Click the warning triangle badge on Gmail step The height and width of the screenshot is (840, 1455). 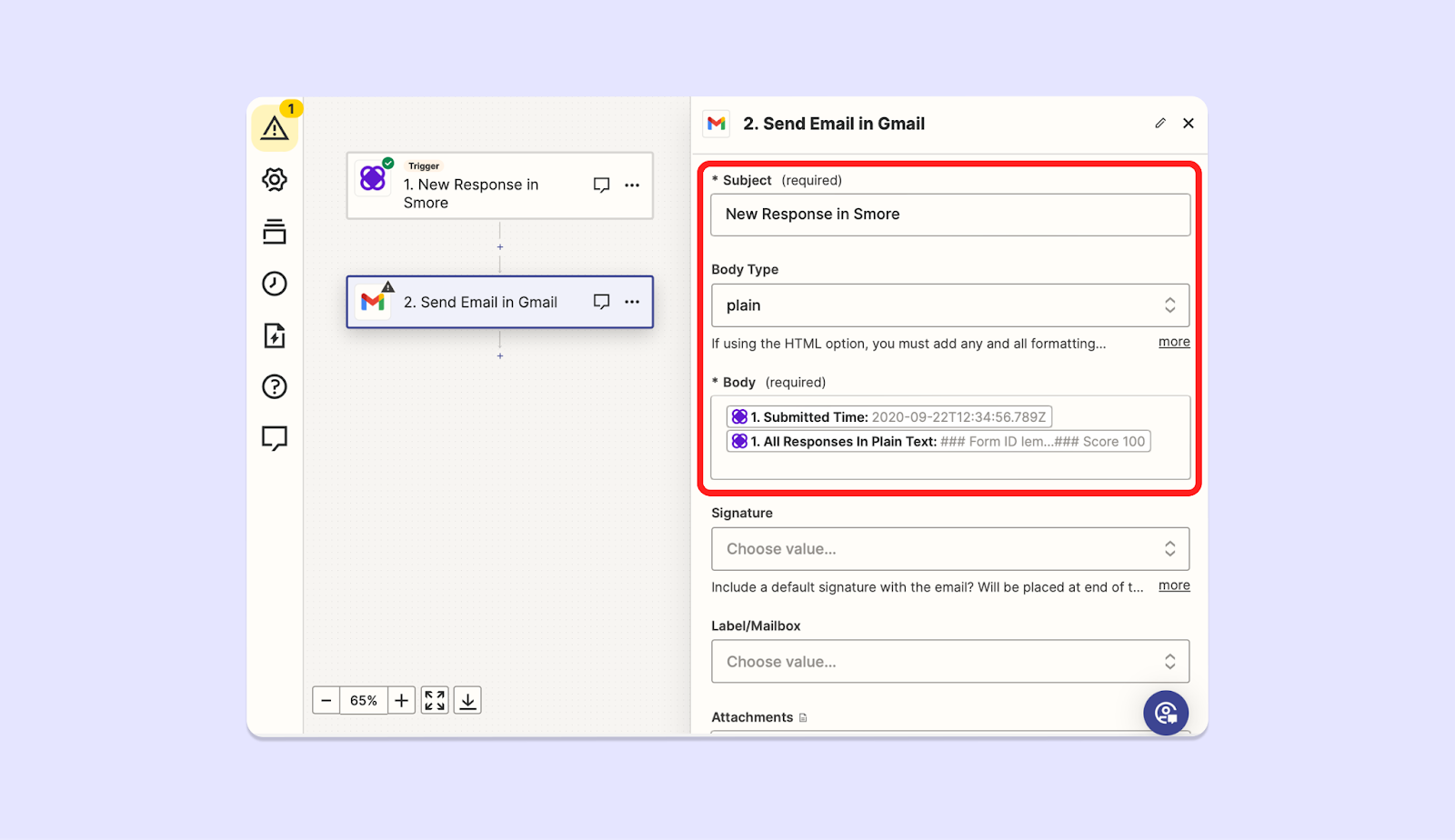388,286
